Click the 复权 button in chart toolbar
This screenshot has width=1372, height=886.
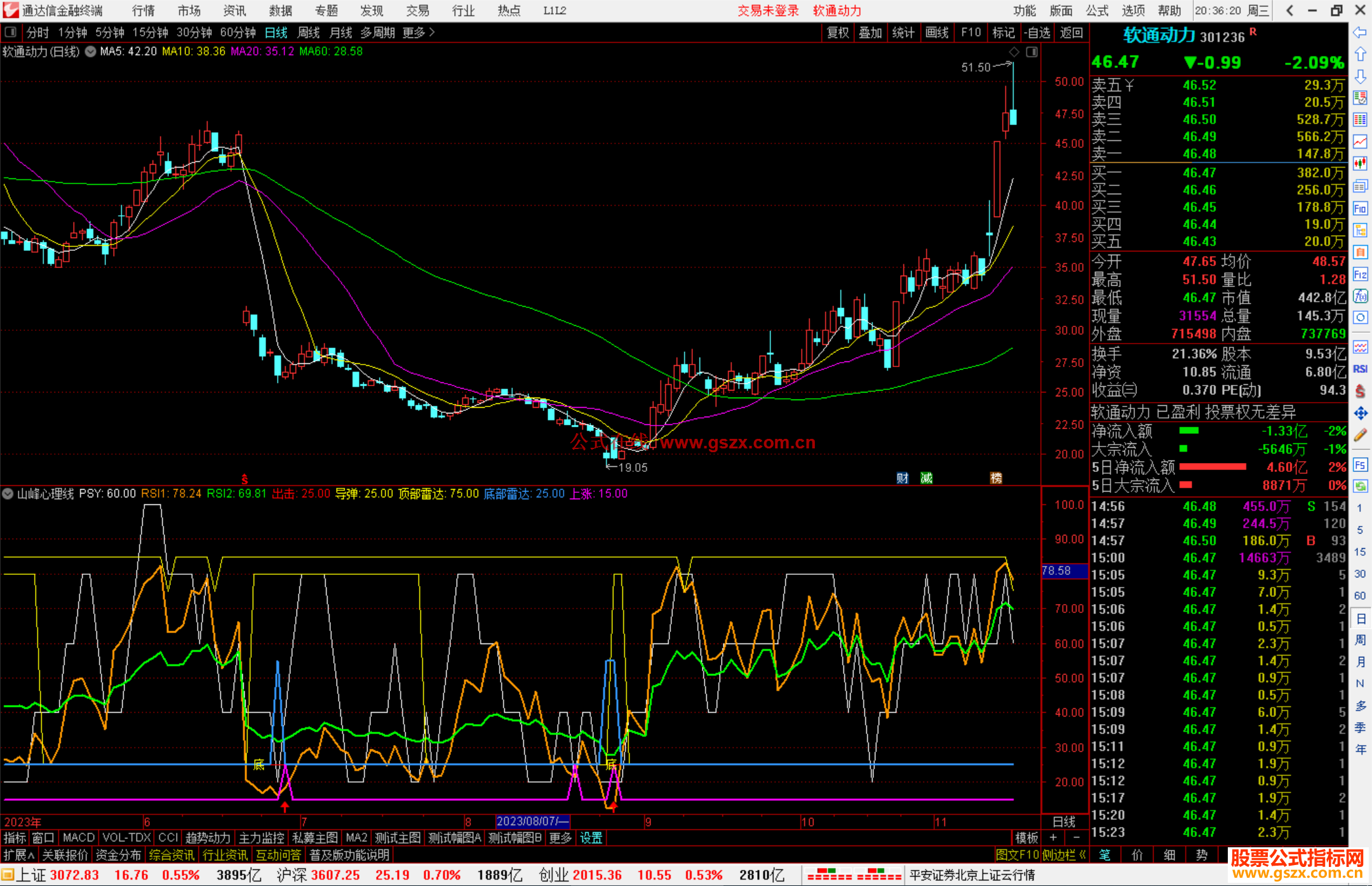(x=837, y=32)
